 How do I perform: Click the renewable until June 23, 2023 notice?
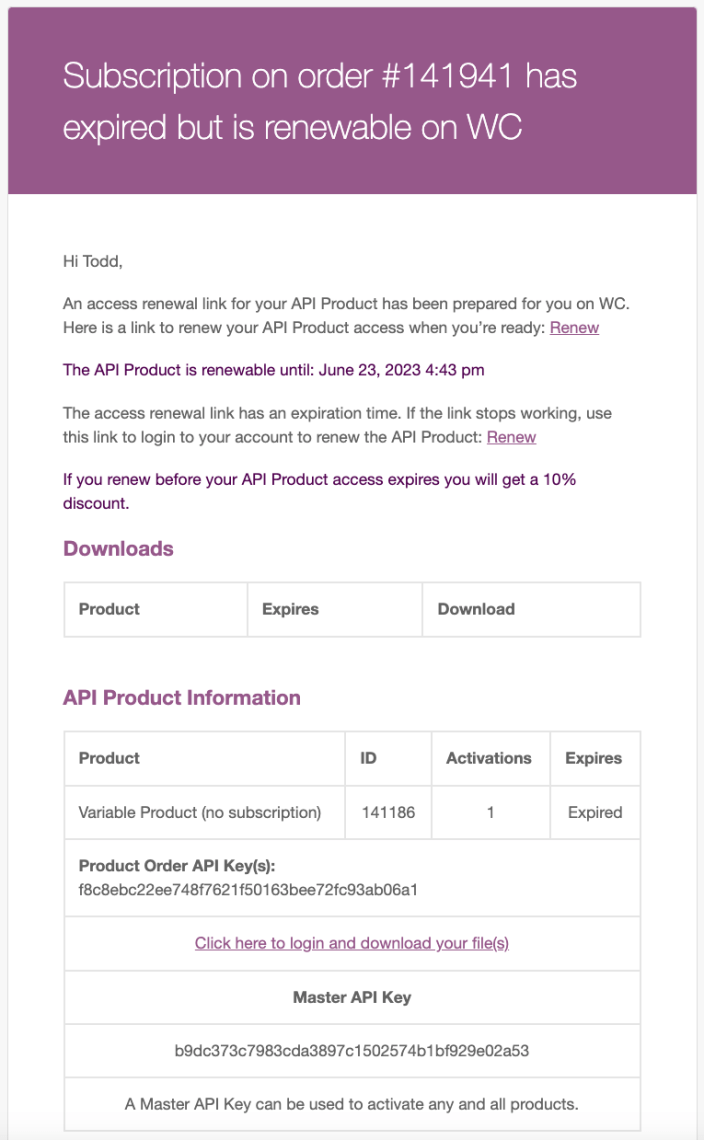pyautogui.click(x=273, y=370)
